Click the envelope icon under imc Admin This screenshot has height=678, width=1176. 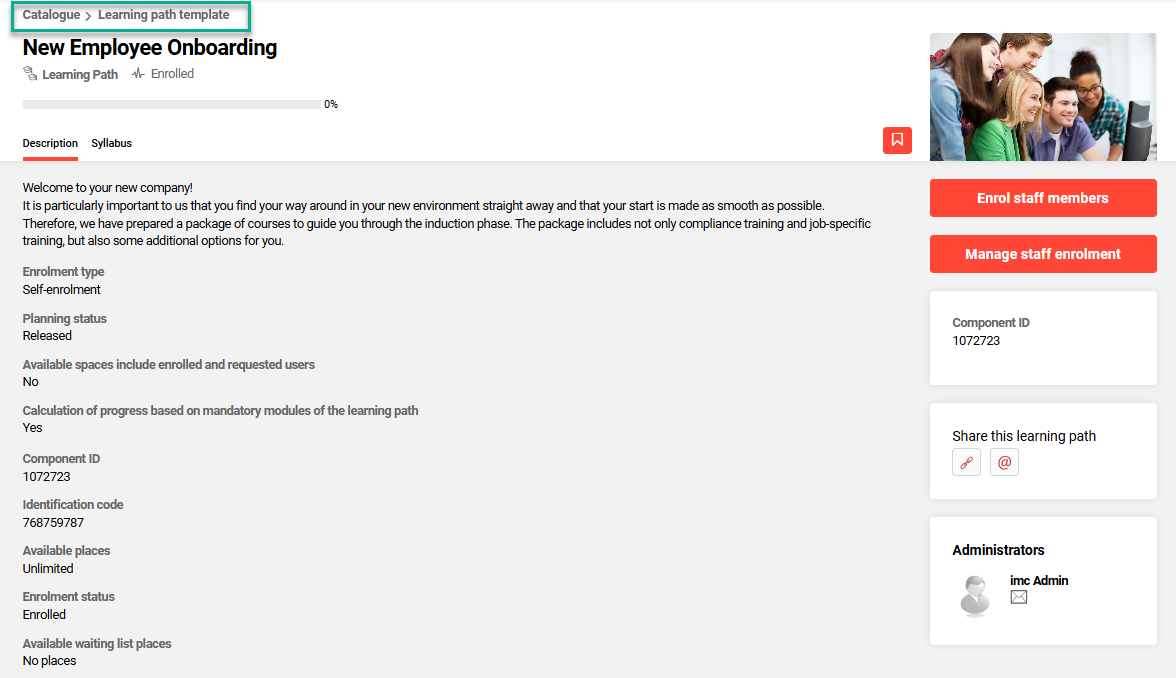1018,597
